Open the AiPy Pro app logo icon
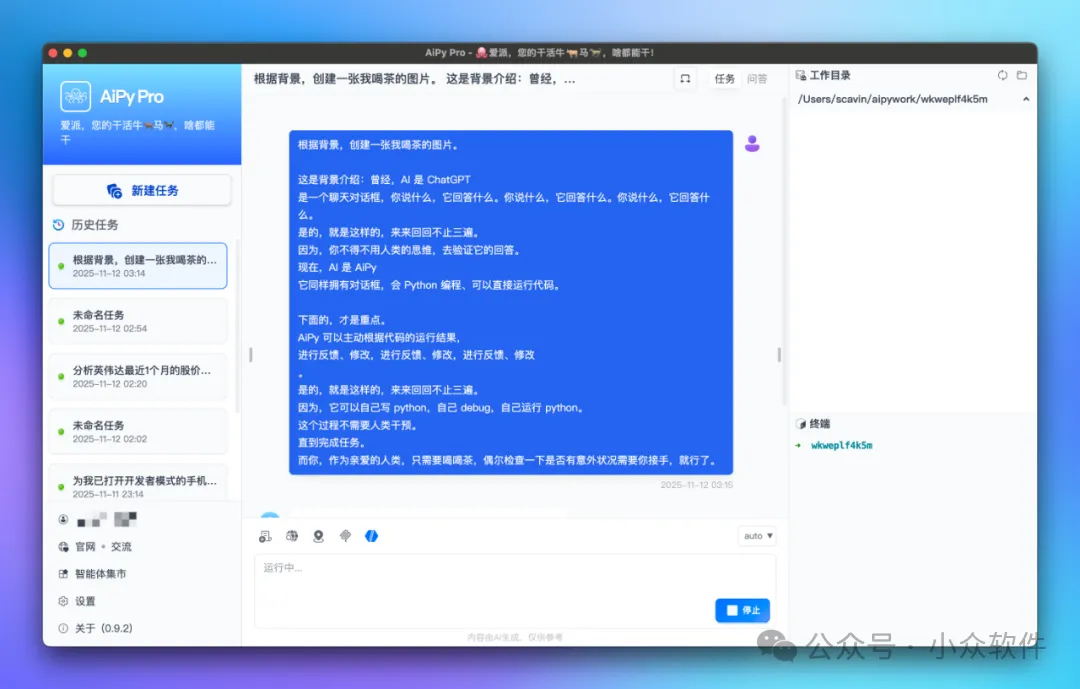The image size is (1080, 689). 76,96
